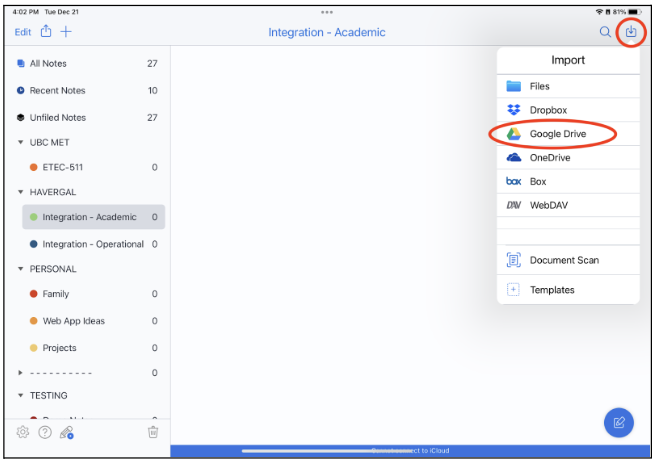Select the ETEC-511 subject
This screenshot has width=654, height=462.
[93, 167]
